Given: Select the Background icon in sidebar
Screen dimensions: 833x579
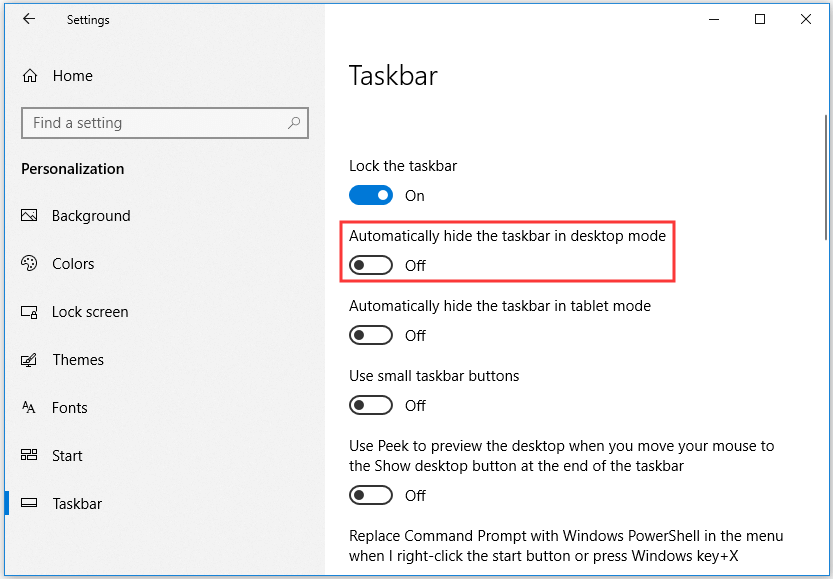Looking at the screenshot, I should coord(30,215).
